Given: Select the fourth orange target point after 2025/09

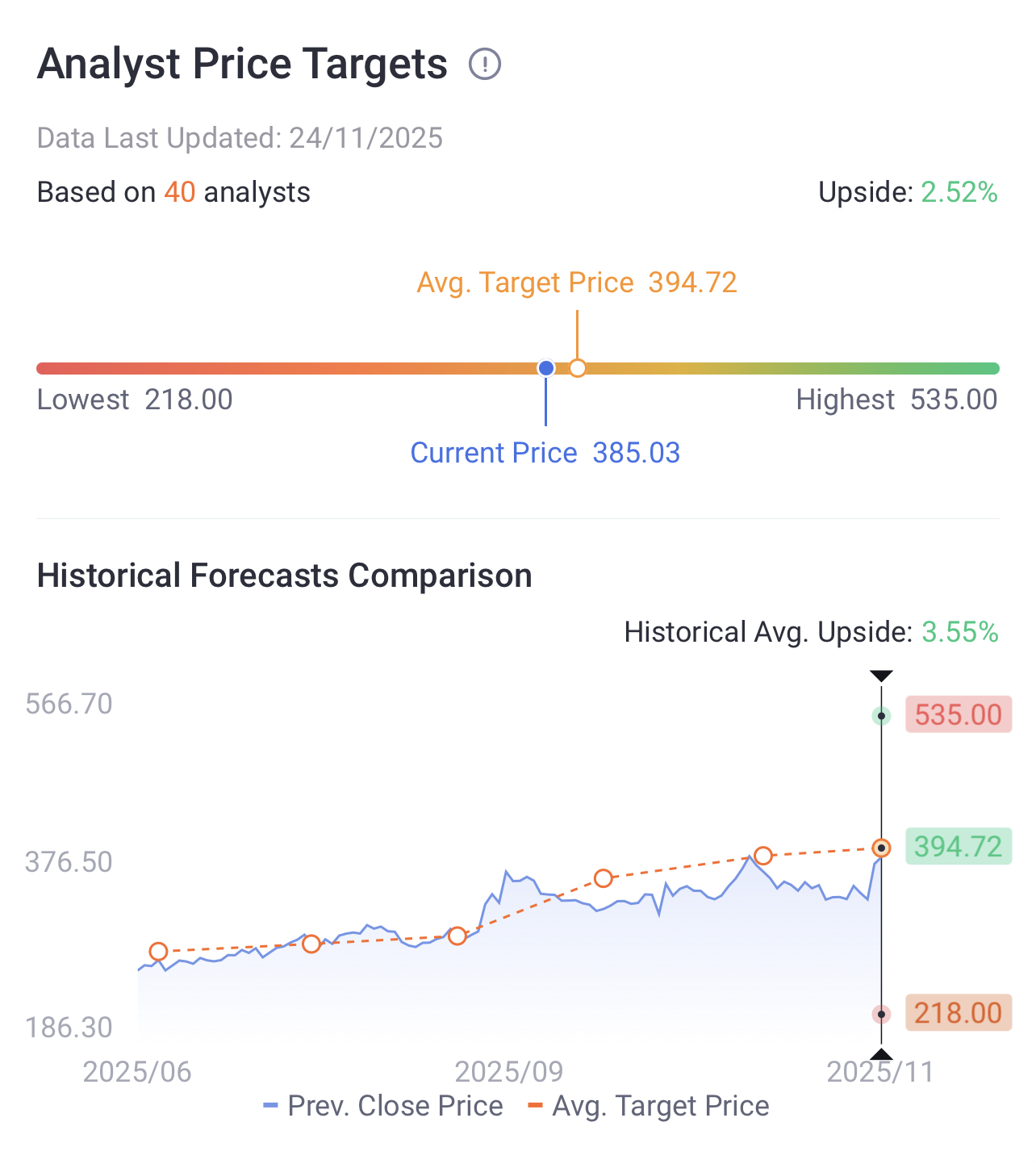Looking at the screenshot, I should click(x=603, y=878).
